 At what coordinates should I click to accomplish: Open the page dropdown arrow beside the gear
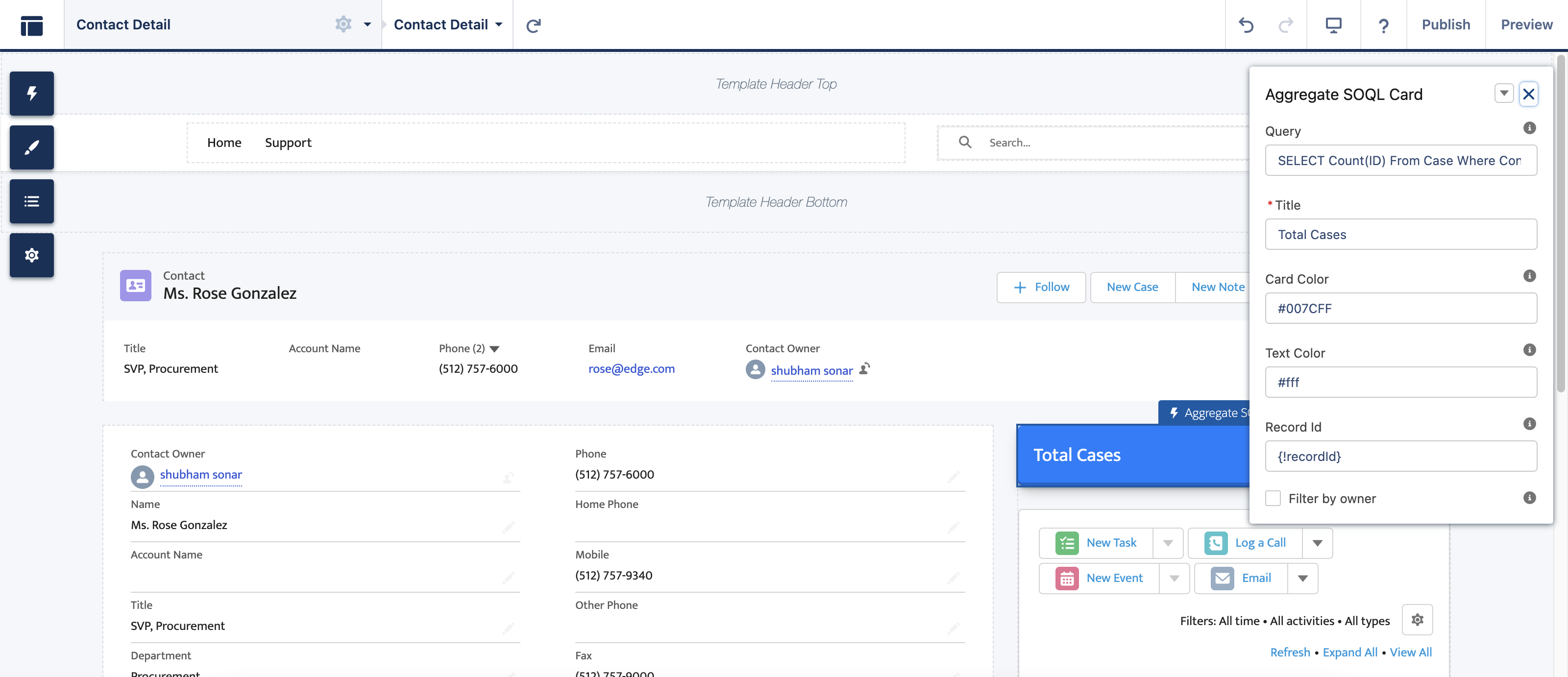pos(367,25)
